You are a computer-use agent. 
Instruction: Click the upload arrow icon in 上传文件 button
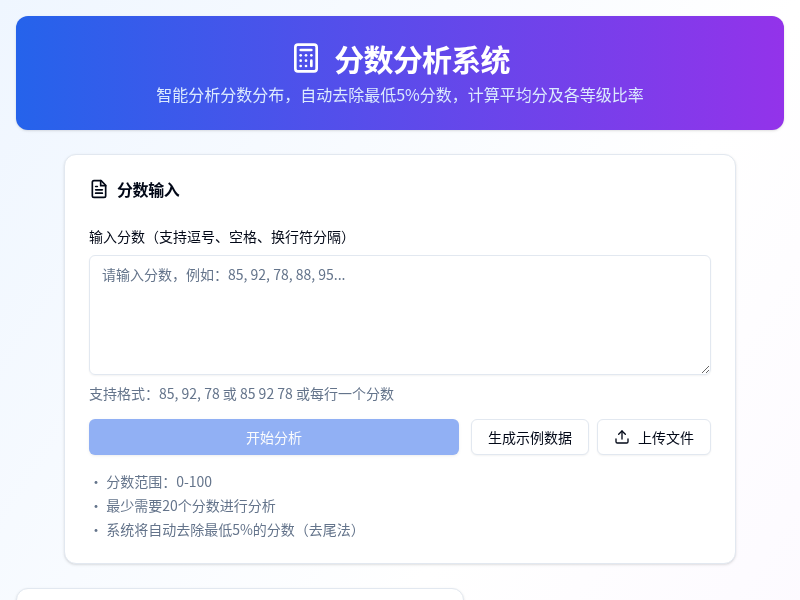(622, 437)
